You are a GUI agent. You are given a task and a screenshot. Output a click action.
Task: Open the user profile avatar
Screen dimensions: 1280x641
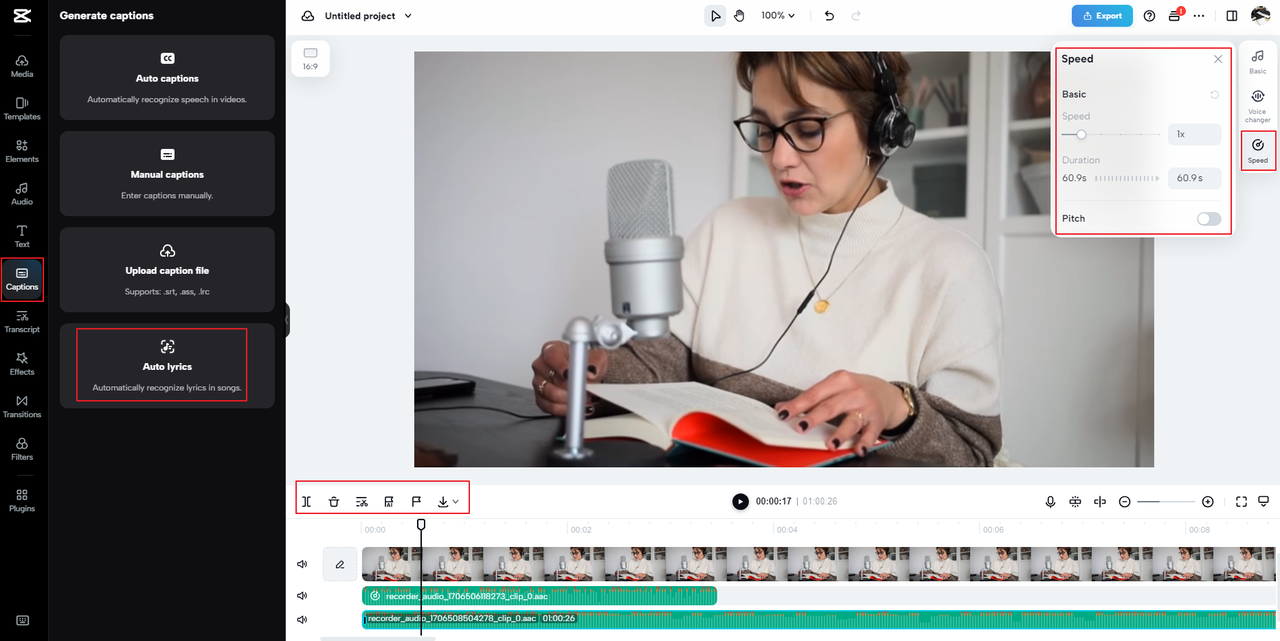(x=1260, y=15)
